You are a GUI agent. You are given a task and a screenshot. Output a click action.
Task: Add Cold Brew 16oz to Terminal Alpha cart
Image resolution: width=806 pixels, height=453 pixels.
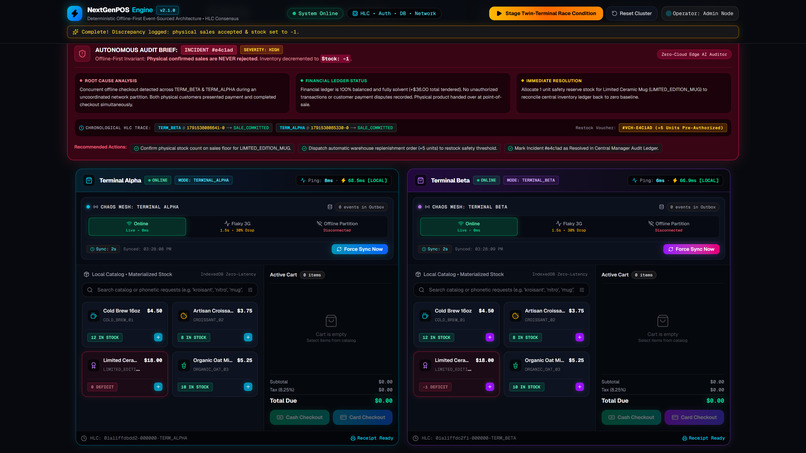pos(158,337)
